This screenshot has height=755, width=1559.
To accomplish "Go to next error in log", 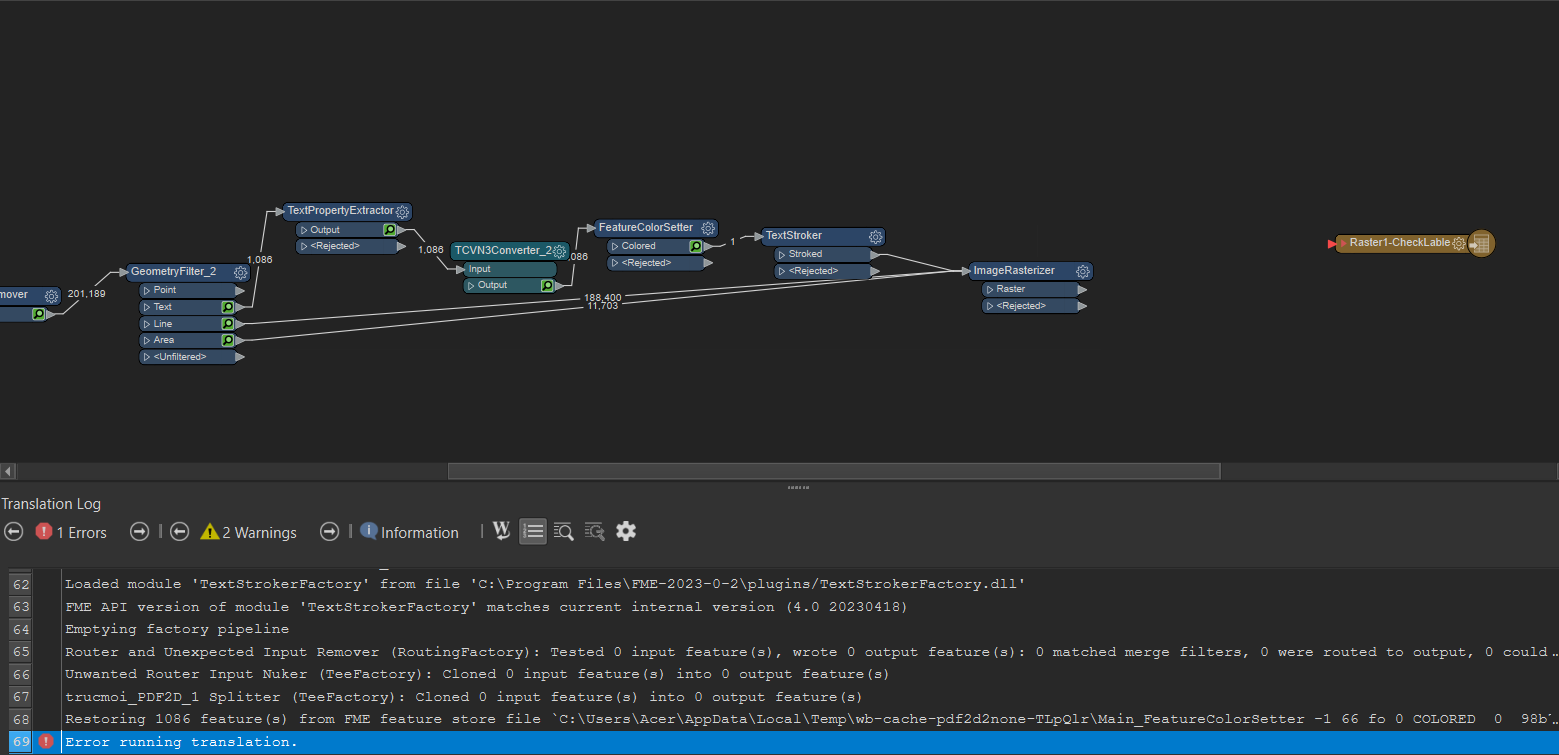I will coord(140,532).
